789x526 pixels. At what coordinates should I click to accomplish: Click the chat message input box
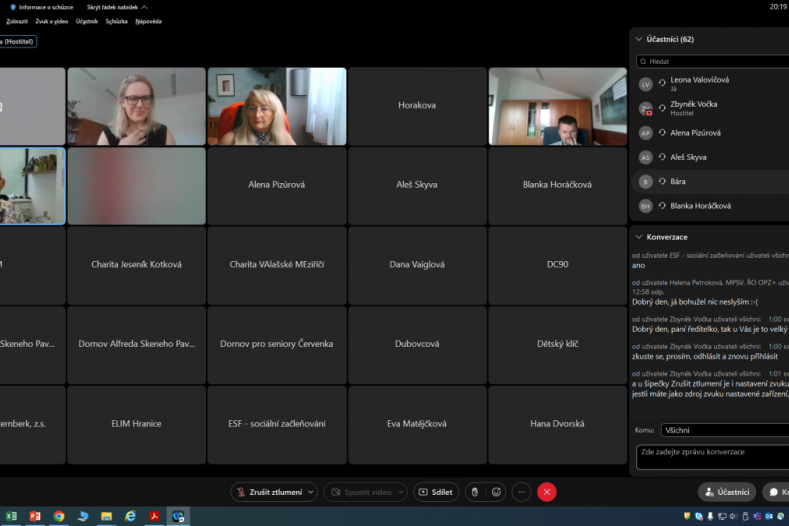tap(713, 457)
